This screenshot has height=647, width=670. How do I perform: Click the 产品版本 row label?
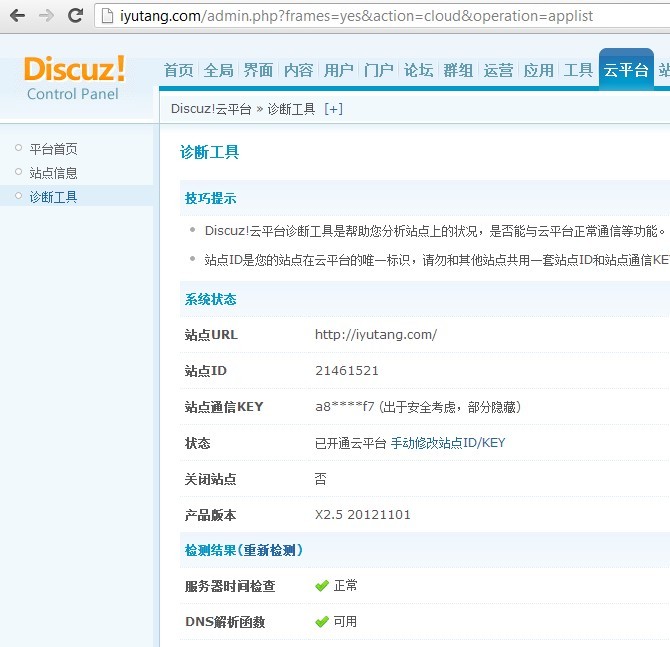pyautogui.click(x=210, y=515)
